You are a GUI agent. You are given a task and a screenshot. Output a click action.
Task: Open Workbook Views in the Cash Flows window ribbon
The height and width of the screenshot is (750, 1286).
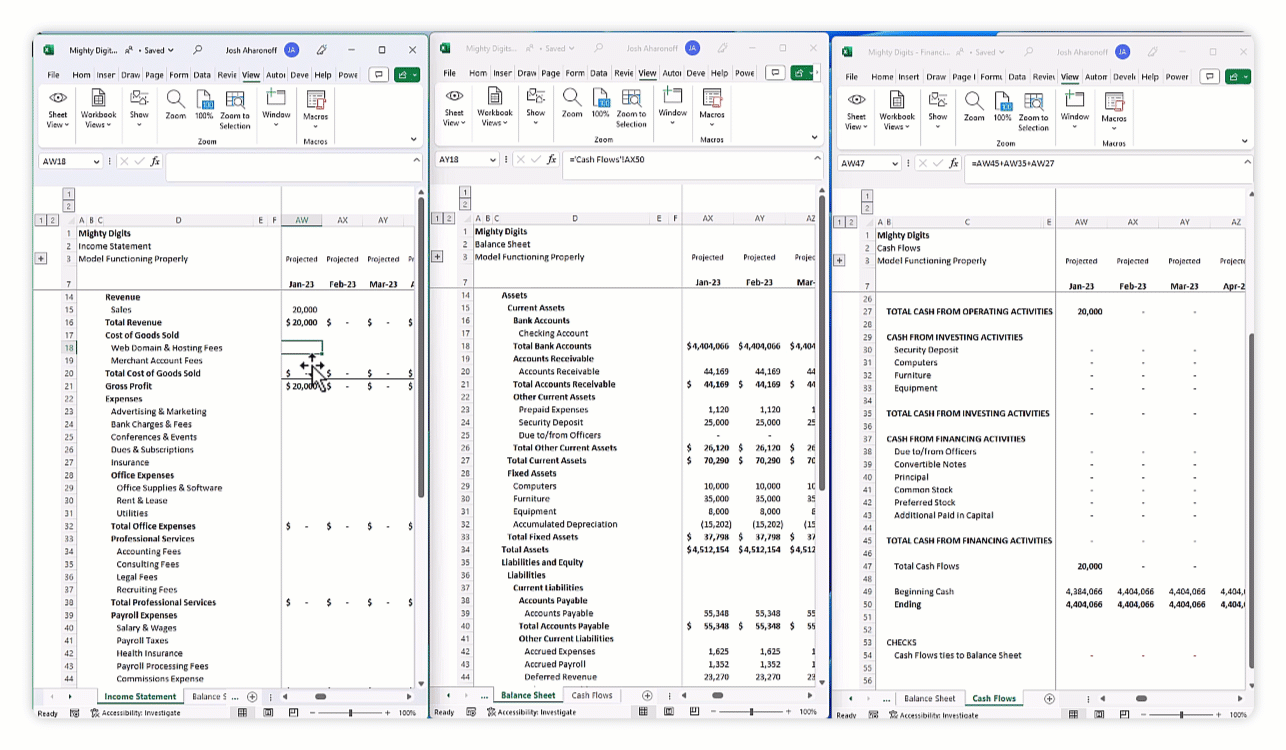click(x=897, y=108)
